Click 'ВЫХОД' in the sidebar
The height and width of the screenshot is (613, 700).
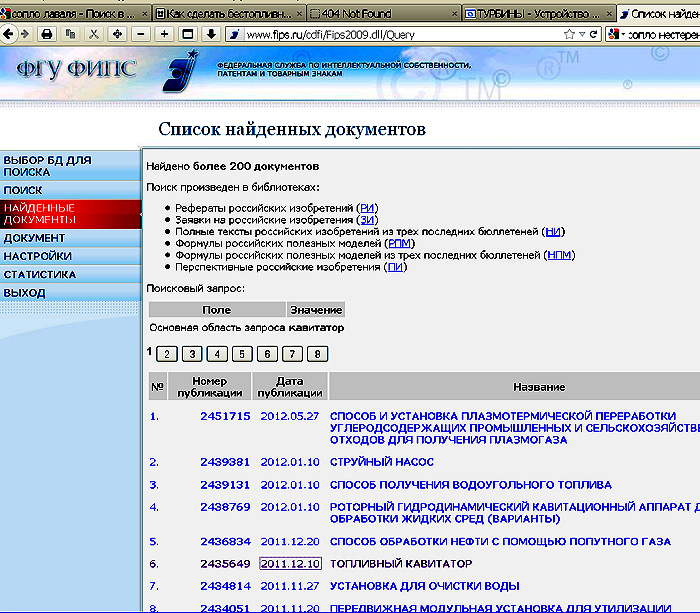(x=71, y=293)
